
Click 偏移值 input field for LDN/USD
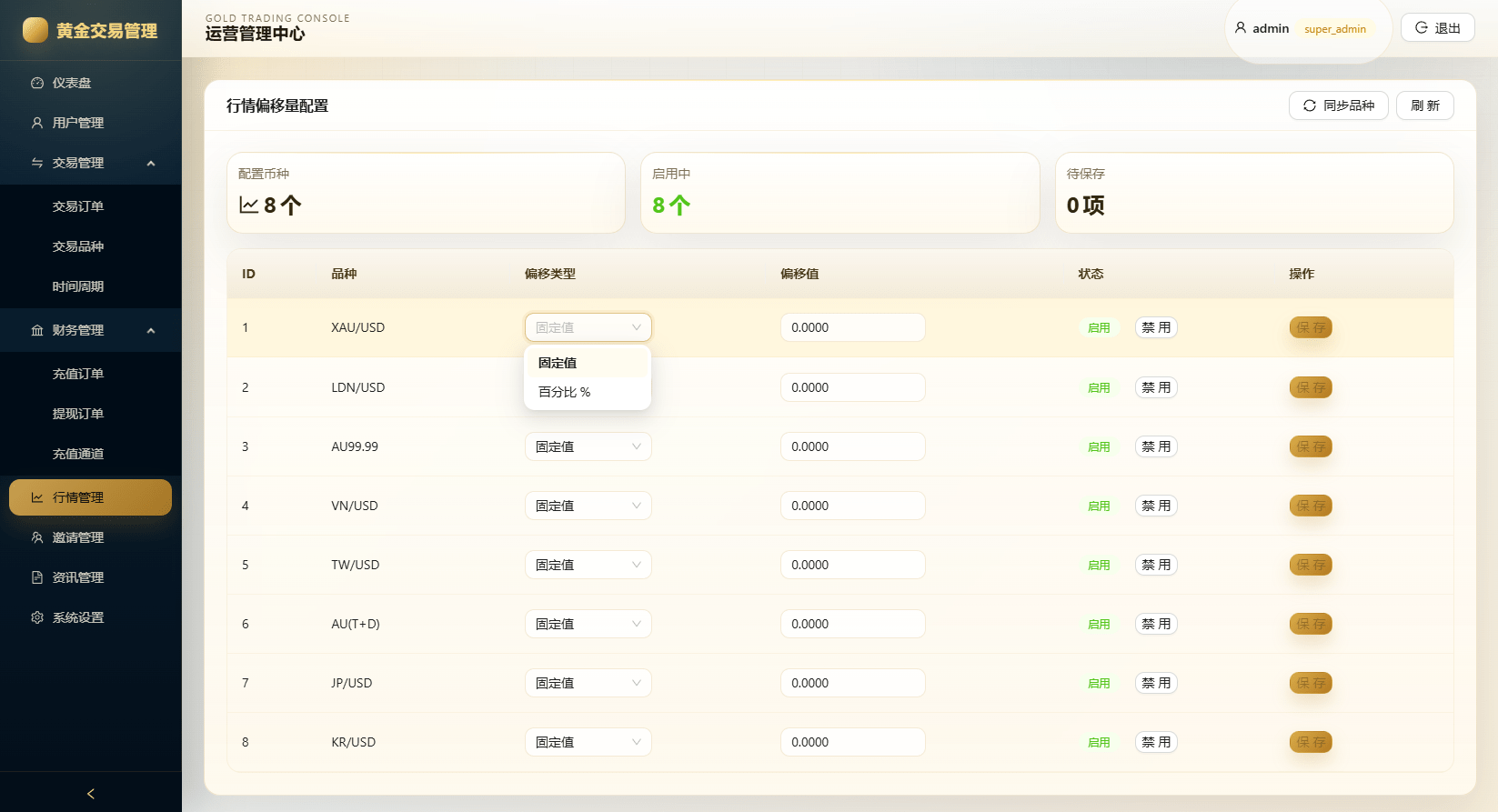853,387
